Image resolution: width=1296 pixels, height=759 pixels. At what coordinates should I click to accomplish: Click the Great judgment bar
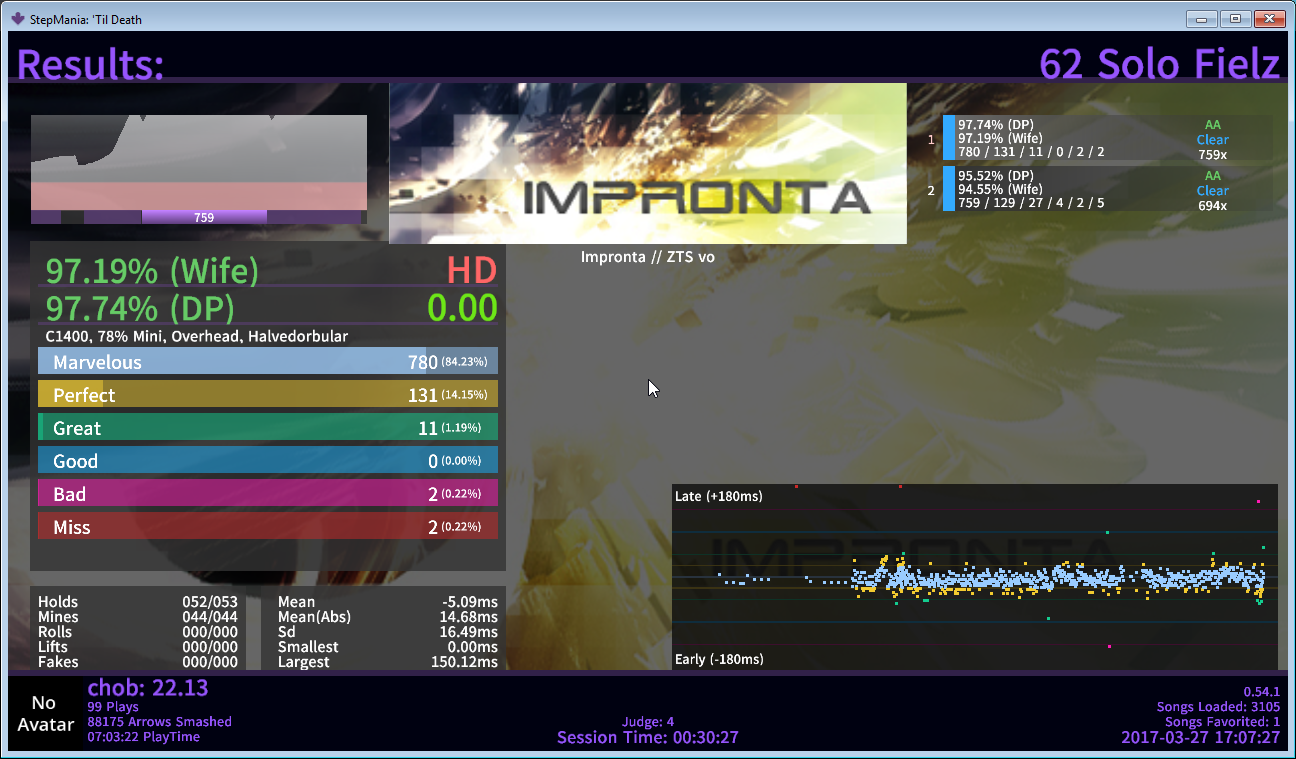[267, 428]
